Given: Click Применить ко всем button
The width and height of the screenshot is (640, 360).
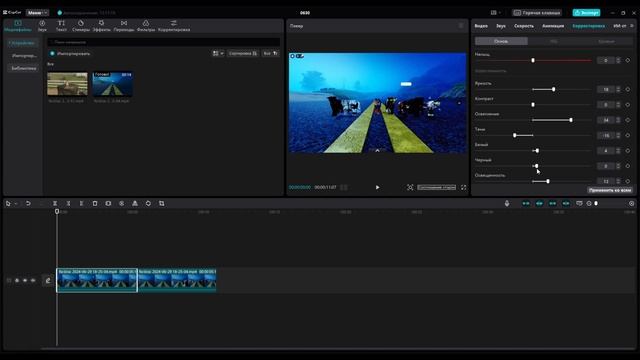Looking at the screenshot, I should pos(610,190).
